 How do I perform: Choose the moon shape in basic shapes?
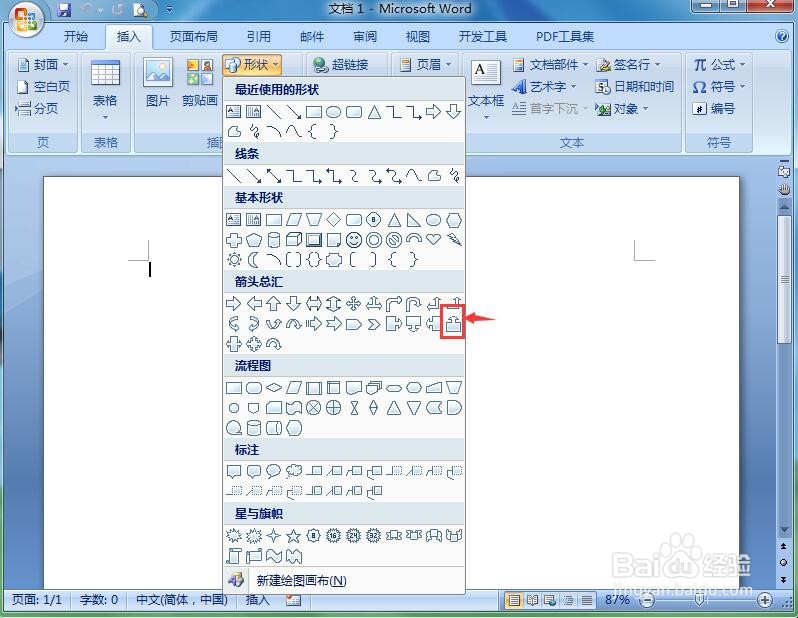(253, 260)
